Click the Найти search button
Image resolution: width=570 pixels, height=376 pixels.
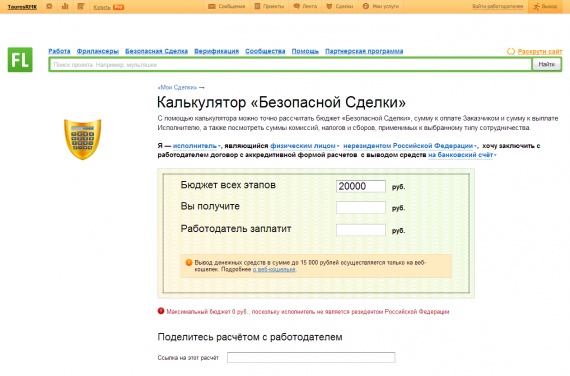click(x=547, y=64)
